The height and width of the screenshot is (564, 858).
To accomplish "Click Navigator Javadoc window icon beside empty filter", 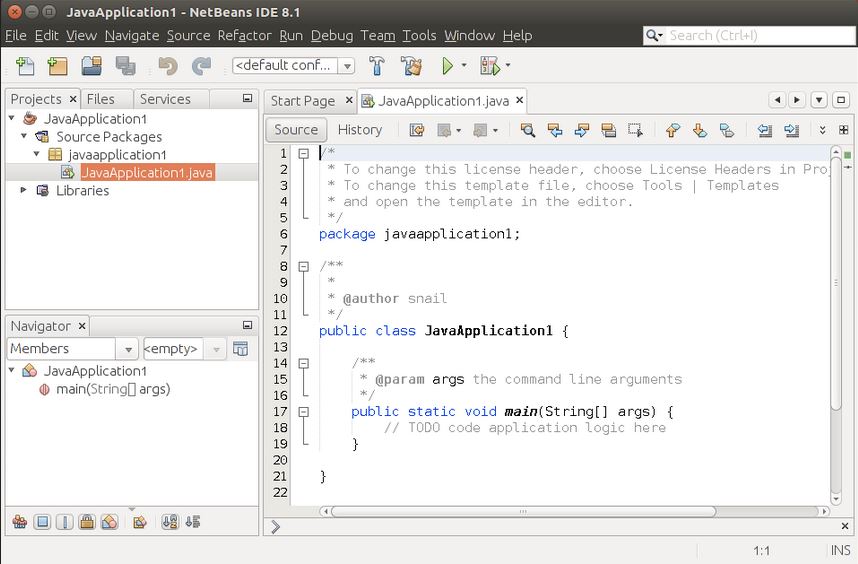I will [x=240, y=348].
